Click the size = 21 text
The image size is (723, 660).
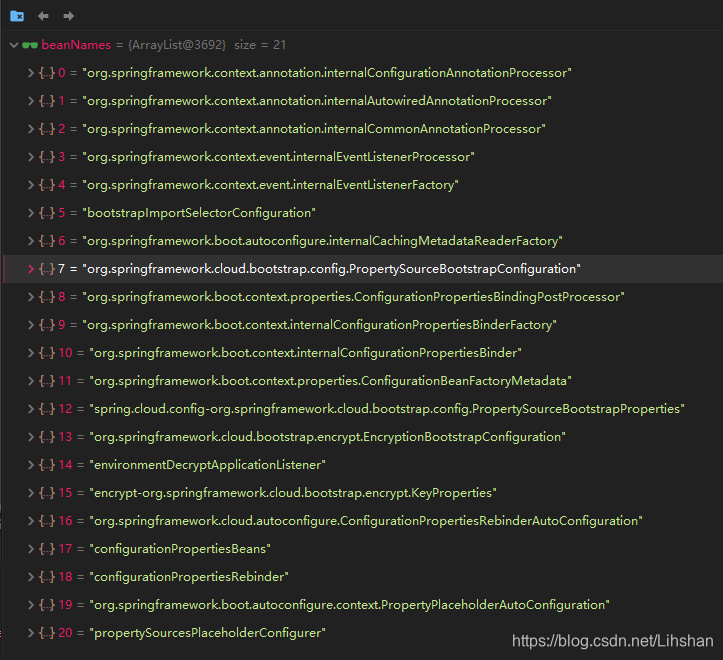(260, 45)
